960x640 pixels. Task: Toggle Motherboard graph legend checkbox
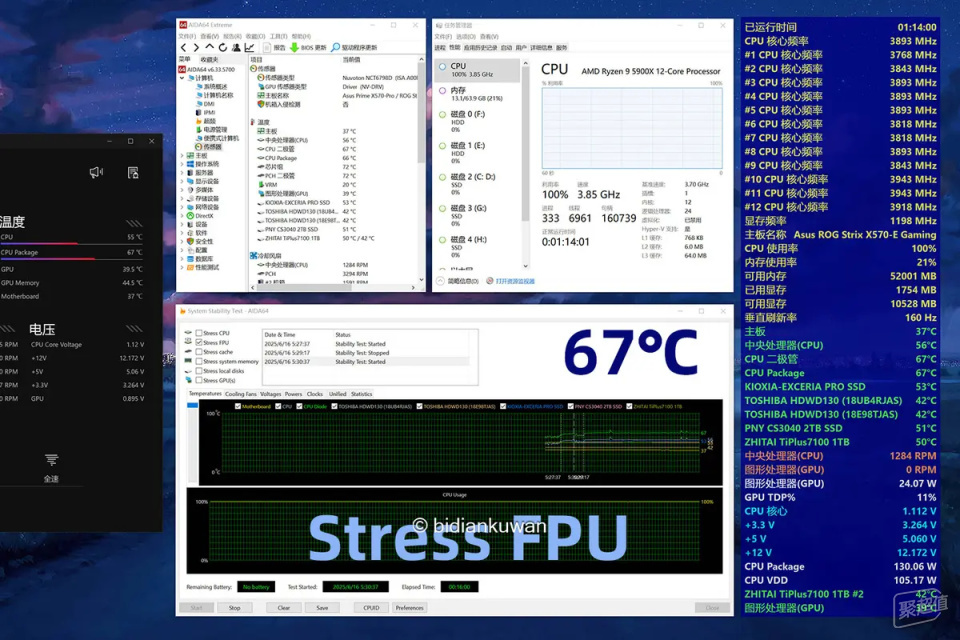tap(238, 406)
